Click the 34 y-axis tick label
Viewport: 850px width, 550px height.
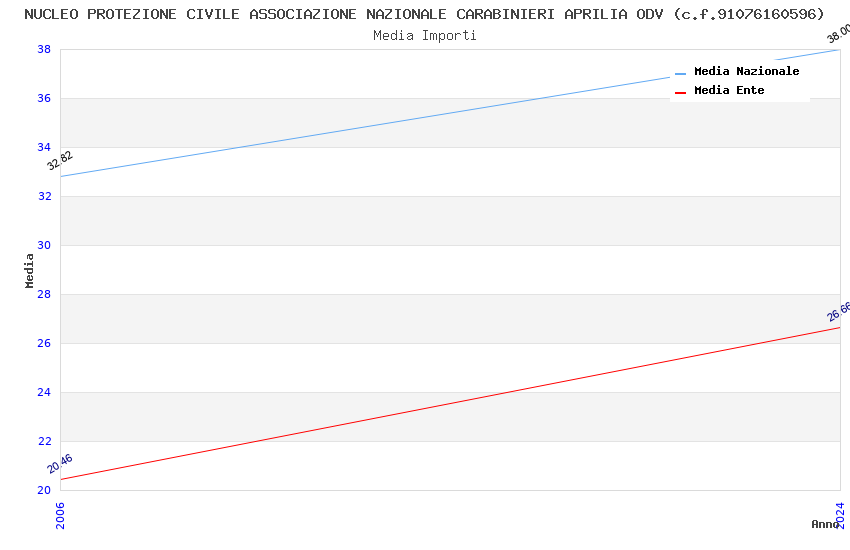[44, 148]
